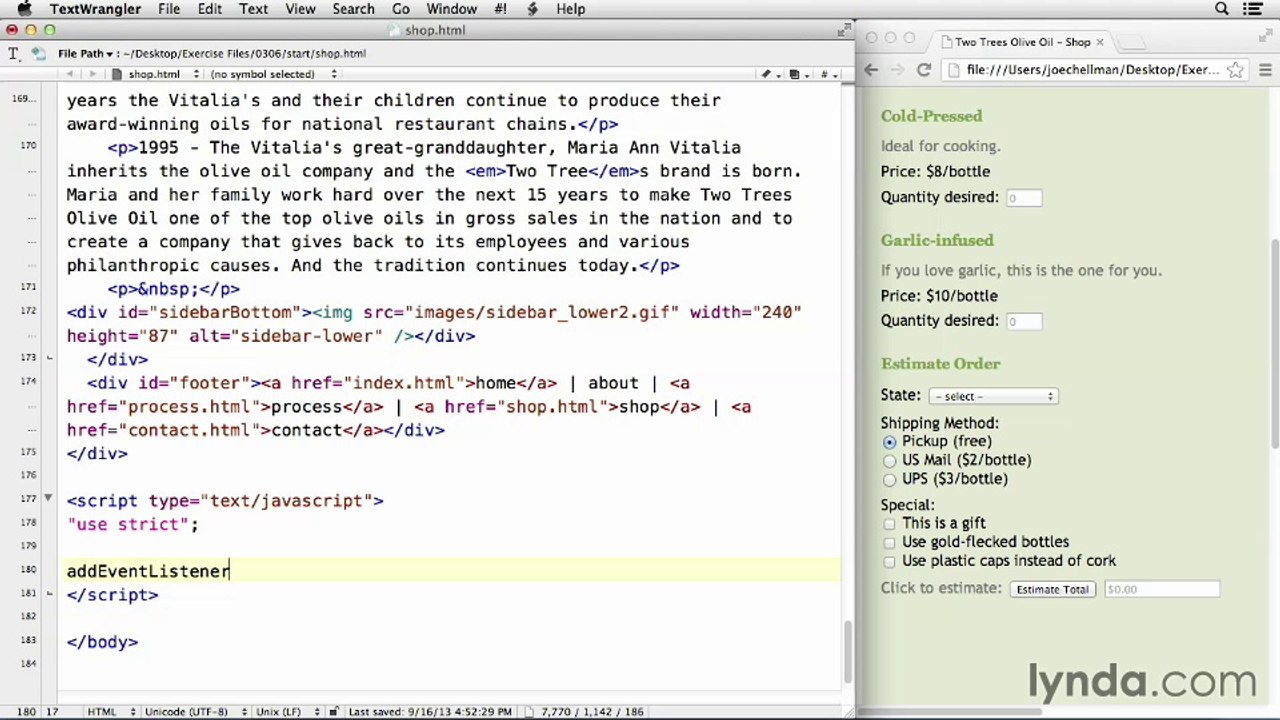This screenshot has width=1280, height=720.
Task: Open the Go menu
Action: (401, 9)
